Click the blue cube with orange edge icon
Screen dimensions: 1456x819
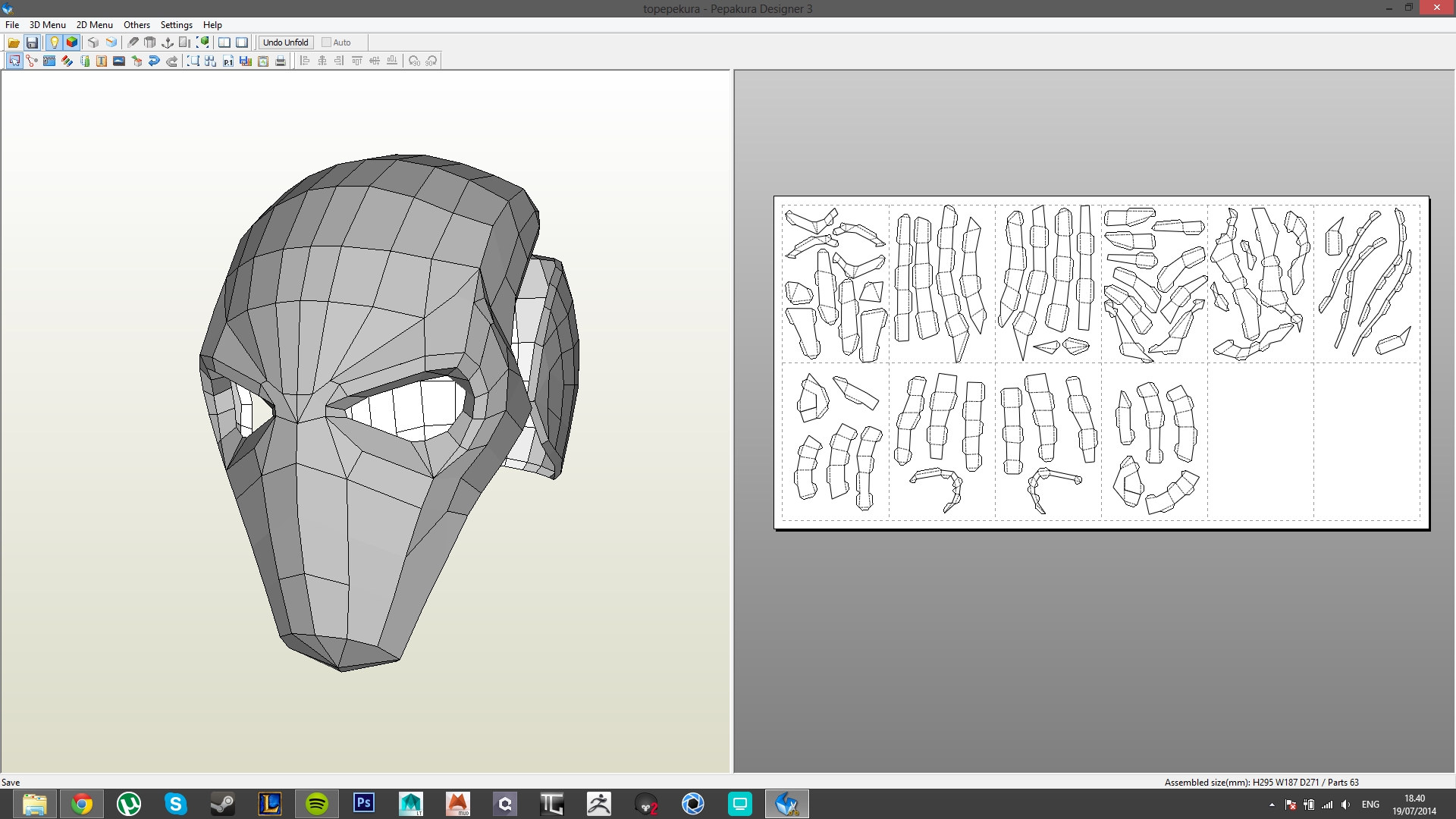[x=111, y=42]
